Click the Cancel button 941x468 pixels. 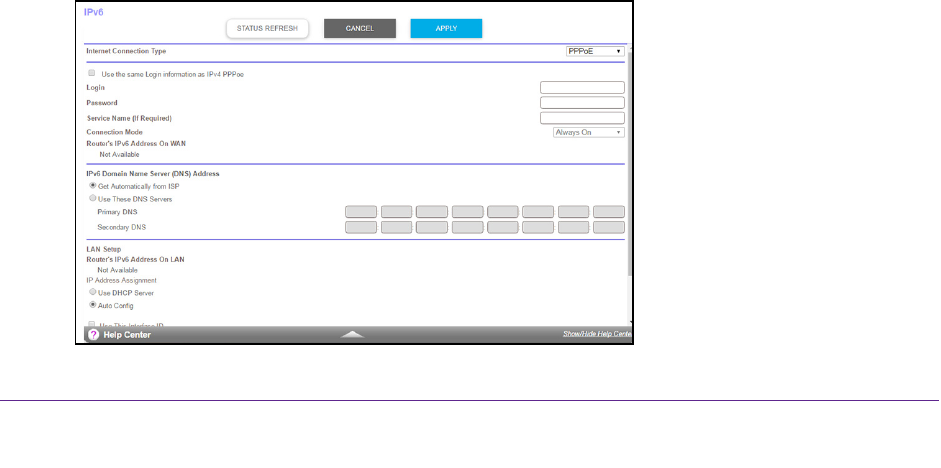[359, 28]
